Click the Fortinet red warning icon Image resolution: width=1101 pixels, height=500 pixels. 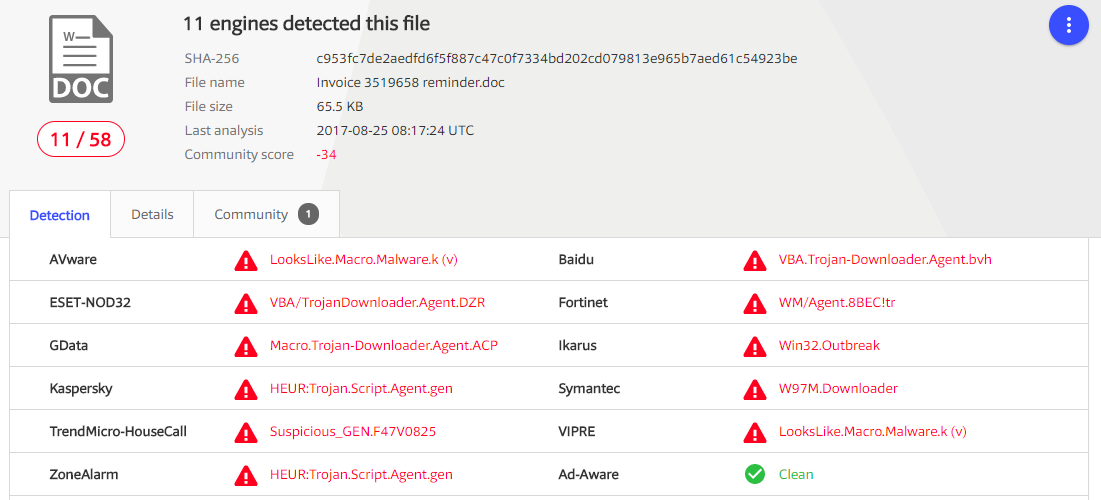[x=755, y=303]
